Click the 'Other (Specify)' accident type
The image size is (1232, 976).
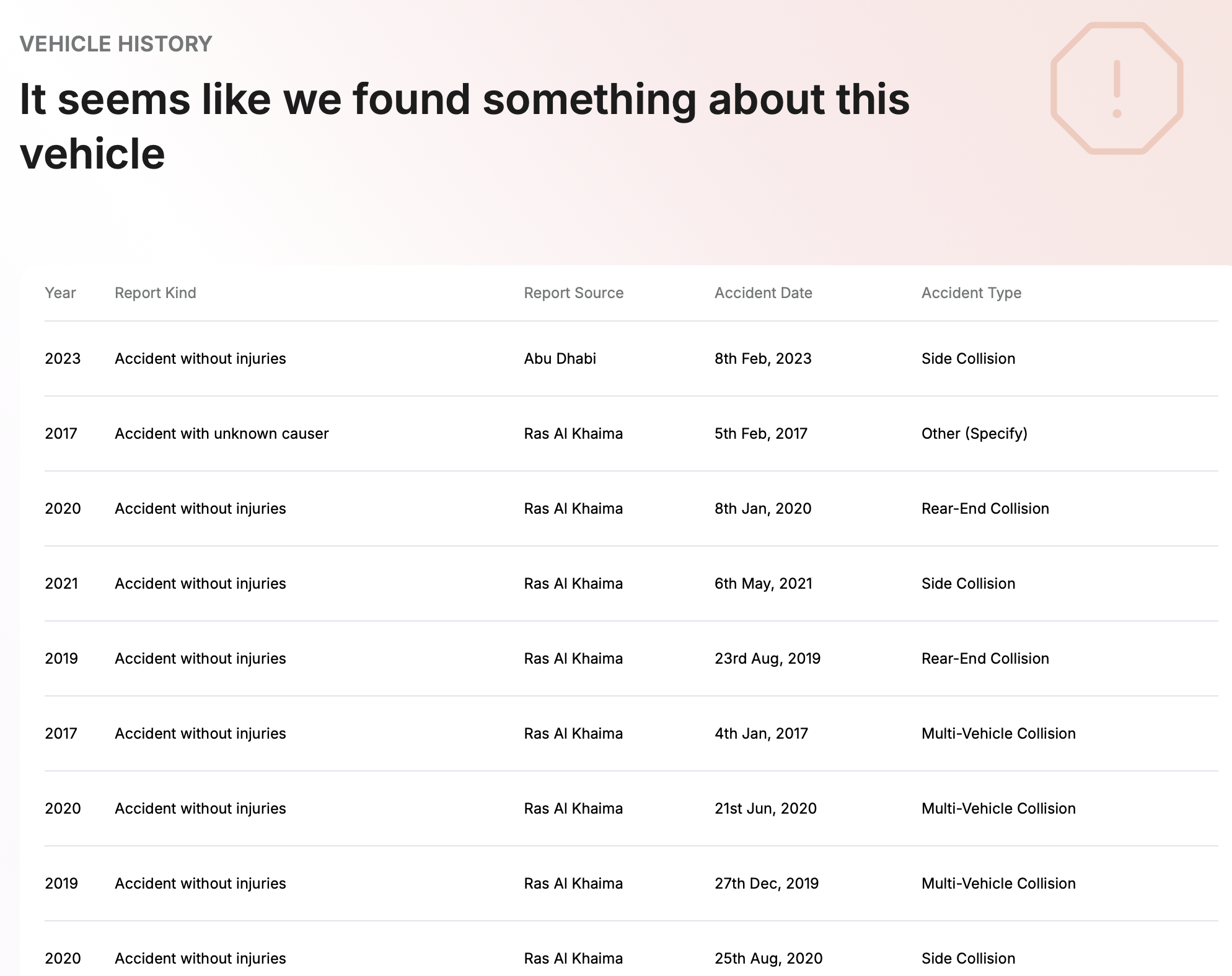click(974, 434)
